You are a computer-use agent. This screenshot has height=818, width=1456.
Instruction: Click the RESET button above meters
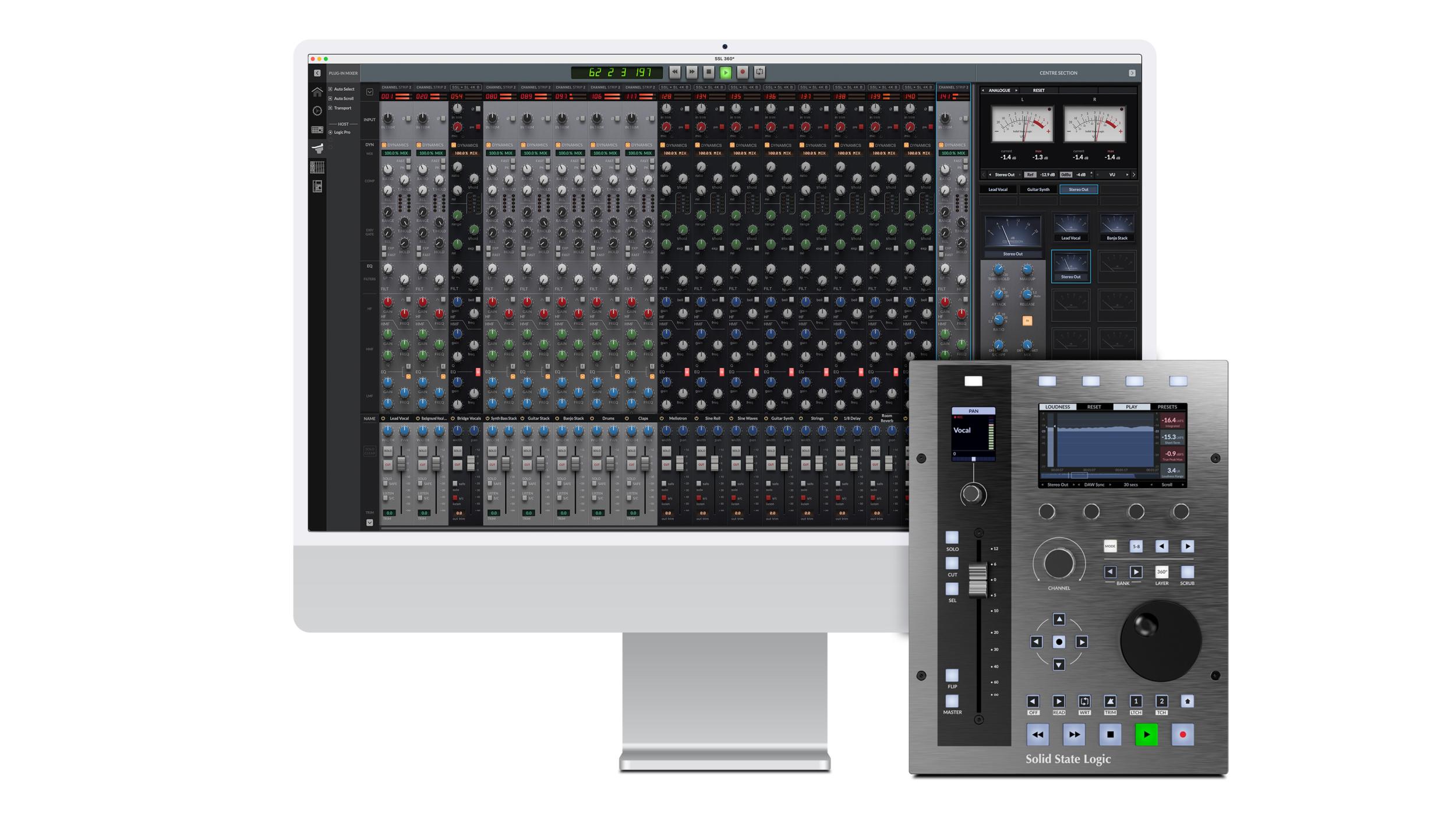click(1038, 90)
